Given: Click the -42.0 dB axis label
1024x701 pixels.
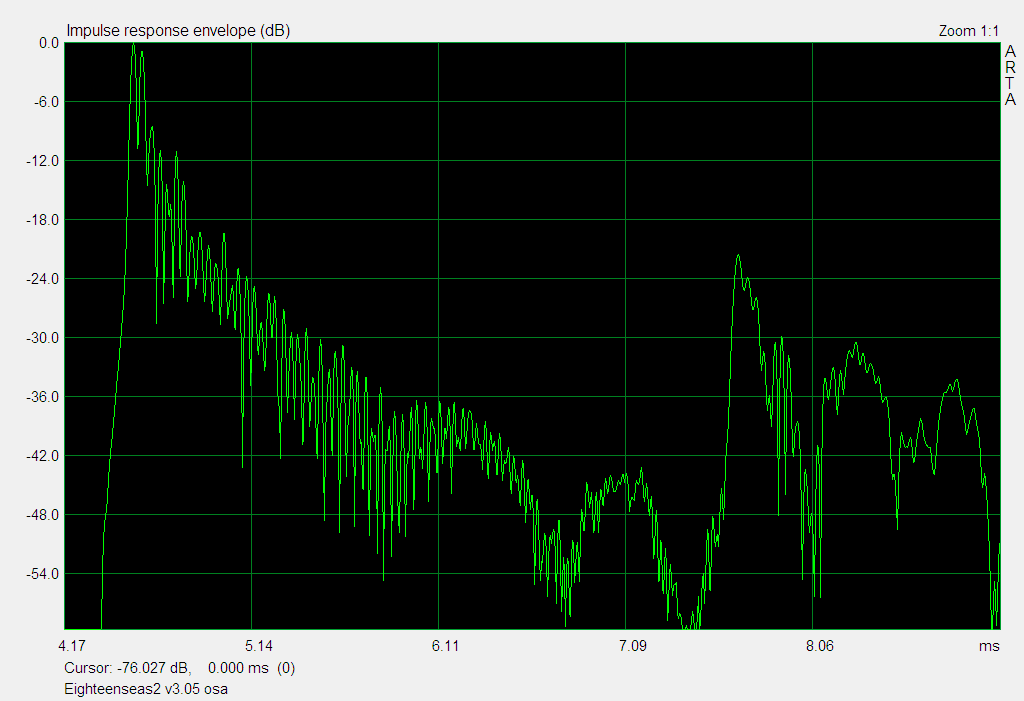Looking at the screenshot, I should click(42, 456).
